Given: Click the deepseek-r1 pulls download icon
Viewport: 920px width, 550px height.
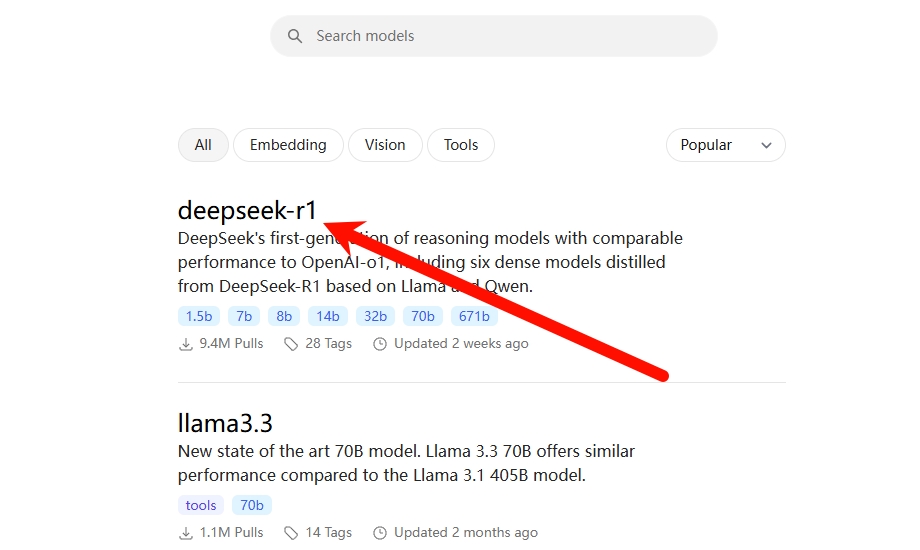Looking at the screenshot, I should [x=185, y=344].
